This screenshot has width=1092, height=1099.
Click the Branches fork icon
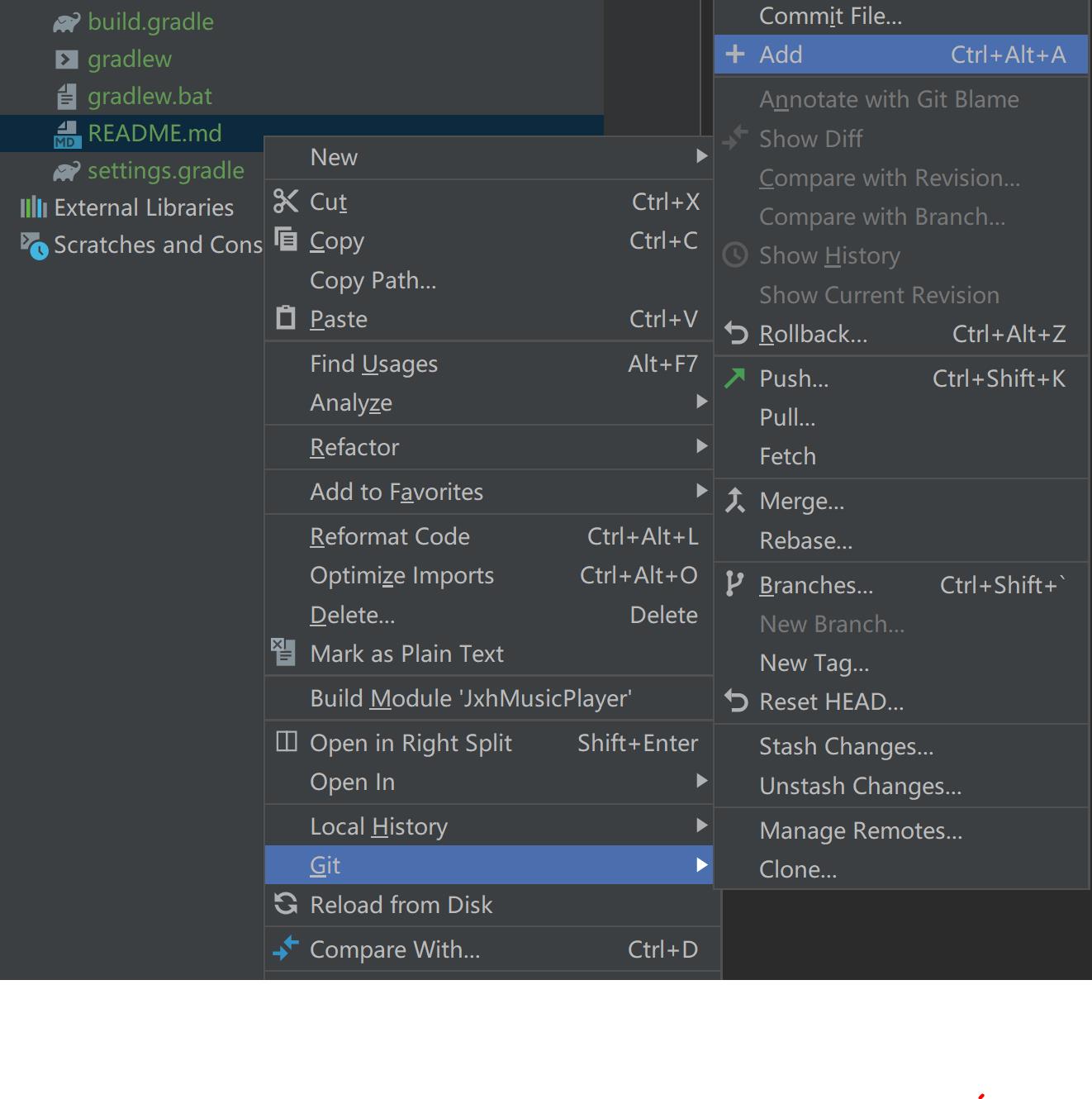734,584
